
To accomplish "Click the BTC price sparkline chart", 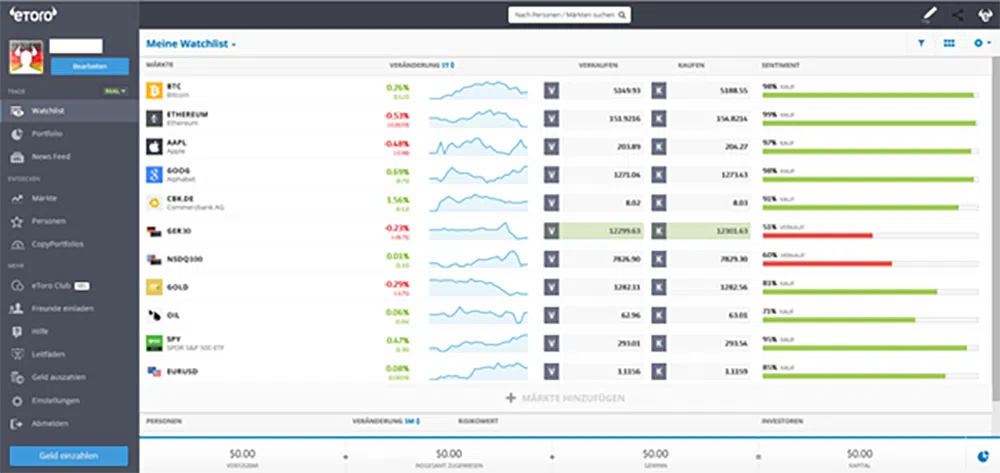I will click(478, 91).
